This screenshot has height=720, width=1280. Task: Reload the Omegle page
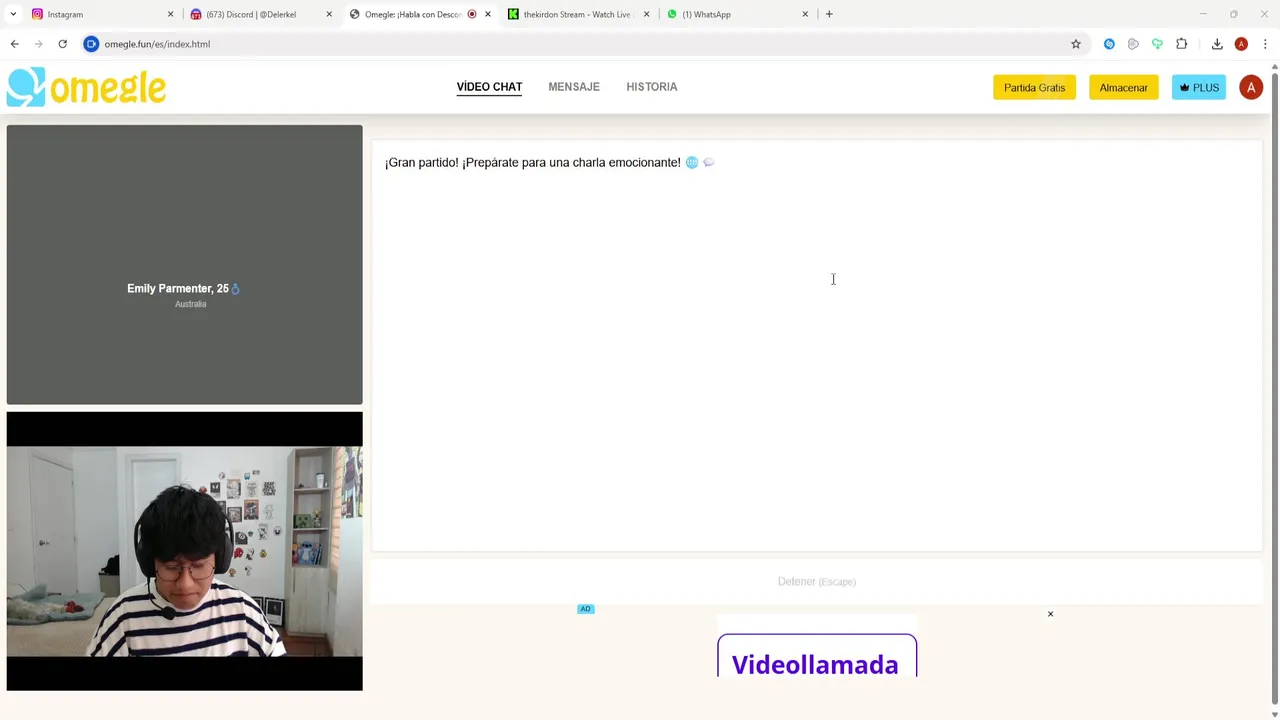(62, 44)
